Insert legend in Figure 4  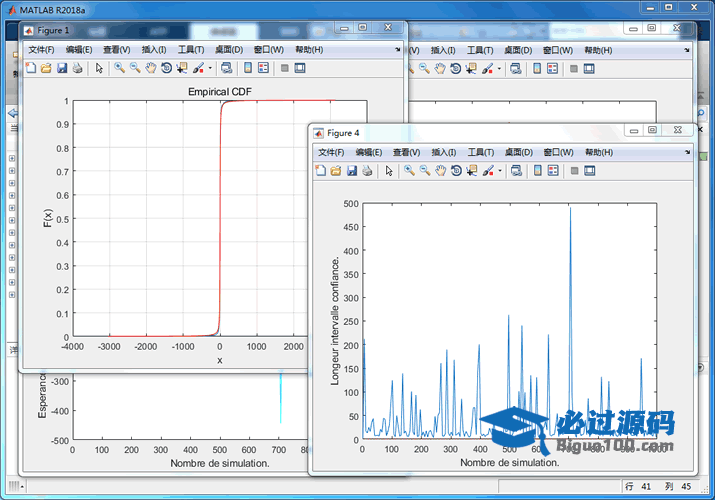click(x=553, y=171)
